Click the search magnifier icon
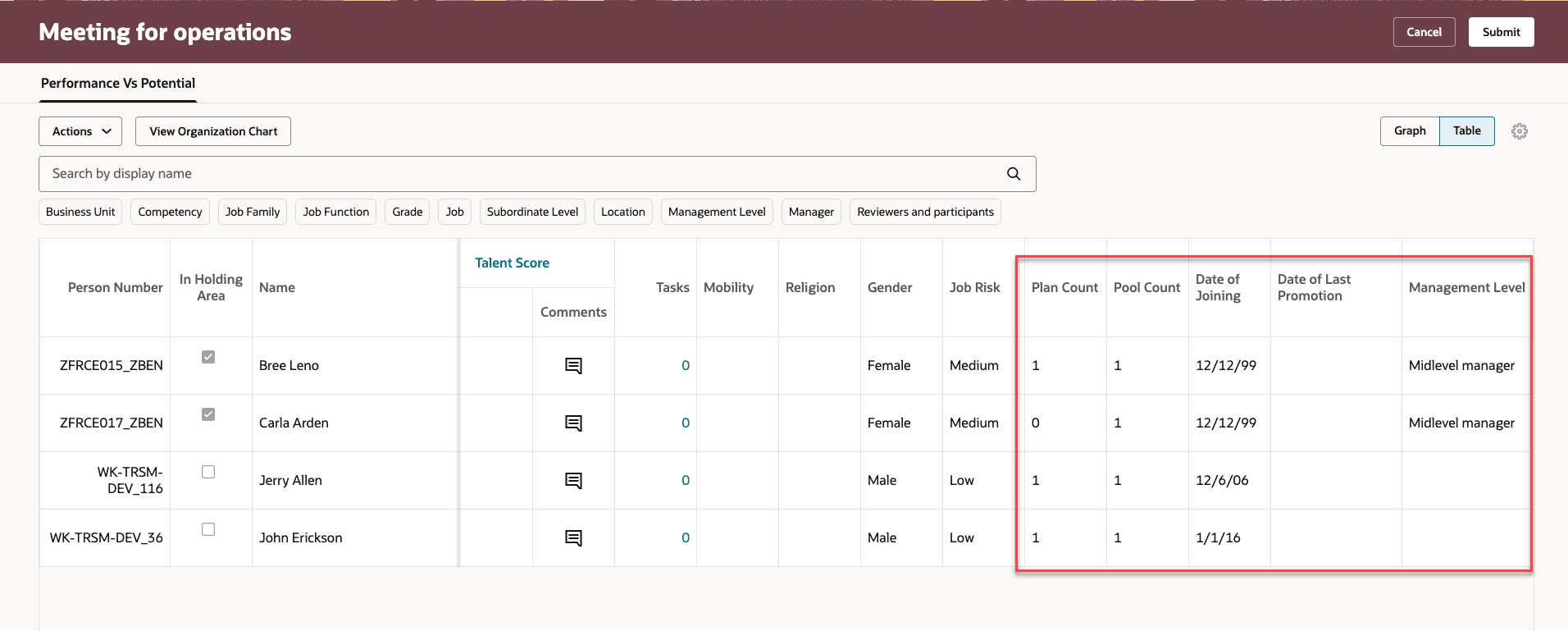Screen dimensions: 1568x631 (1014, 174)
